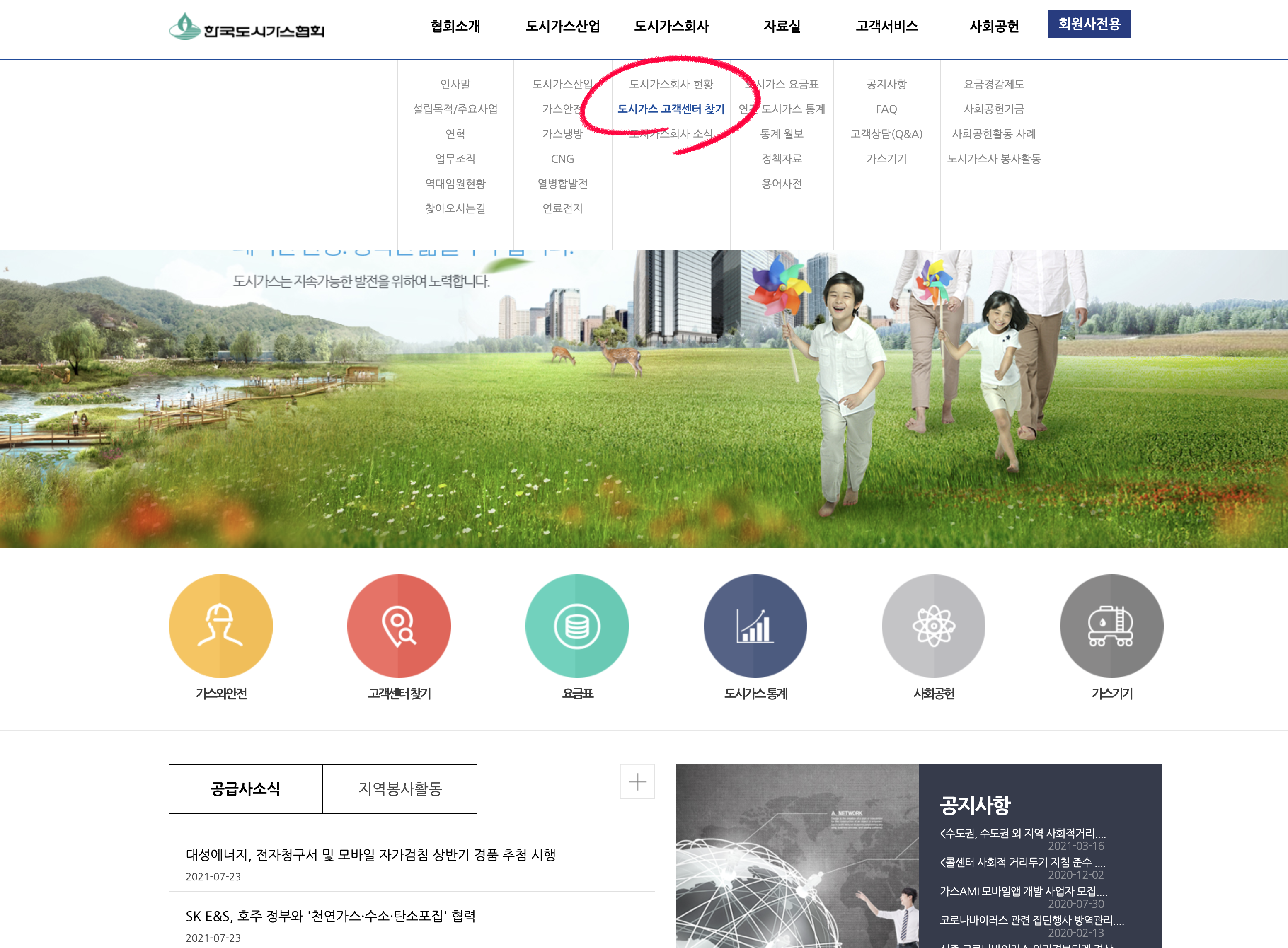Expand news list with plus icon
Screen dimensions: 1288x948
pyautogui.click(x=637, y=781)
